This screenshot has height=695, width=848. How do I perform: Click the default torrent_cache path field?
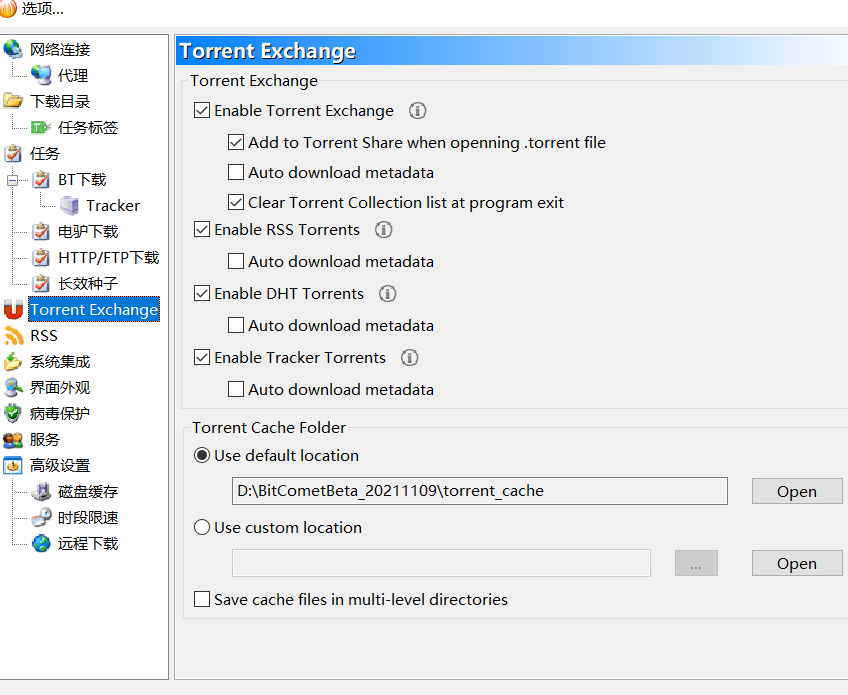[480, 491]
